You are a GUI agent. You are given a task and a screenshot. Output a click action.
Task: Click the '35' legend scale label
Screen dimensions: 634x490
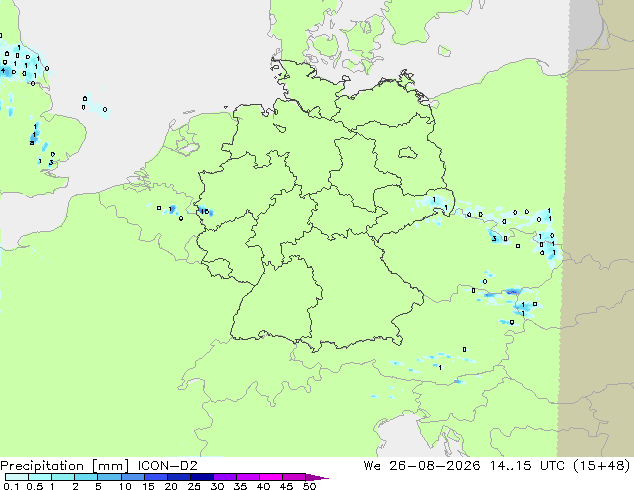(240, 486)
